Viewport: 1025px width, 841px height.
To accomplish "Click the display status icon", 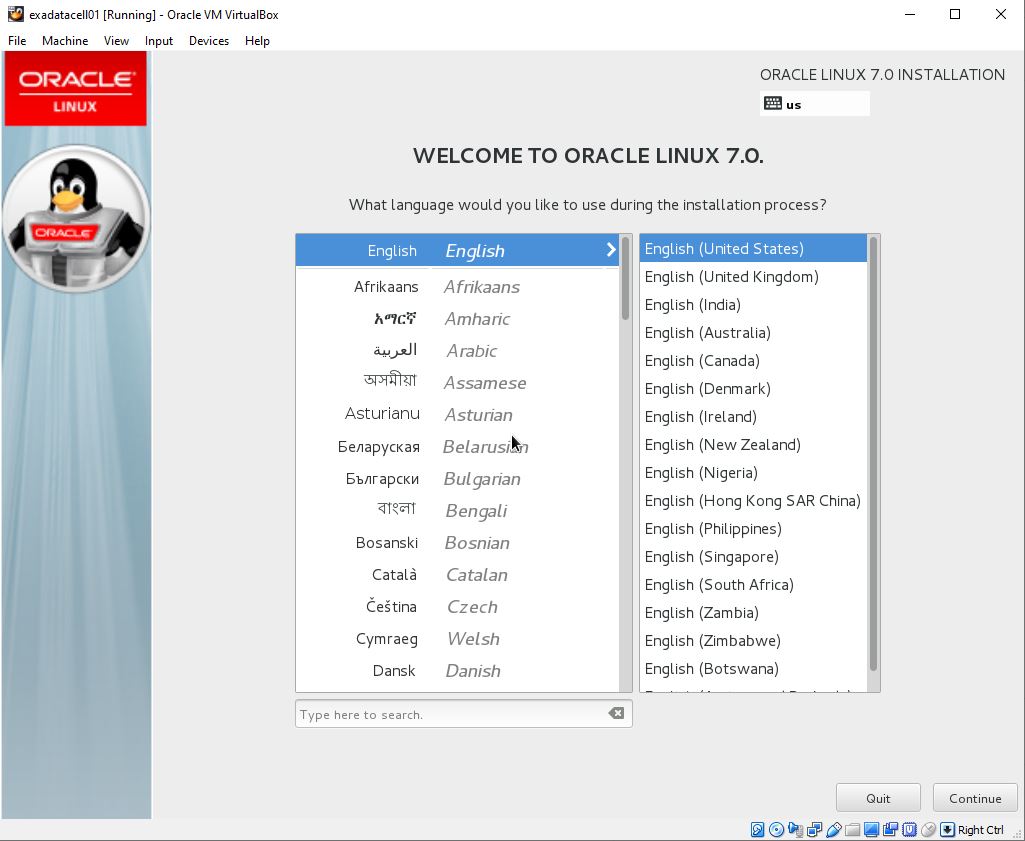I will (x=871, y=830).
